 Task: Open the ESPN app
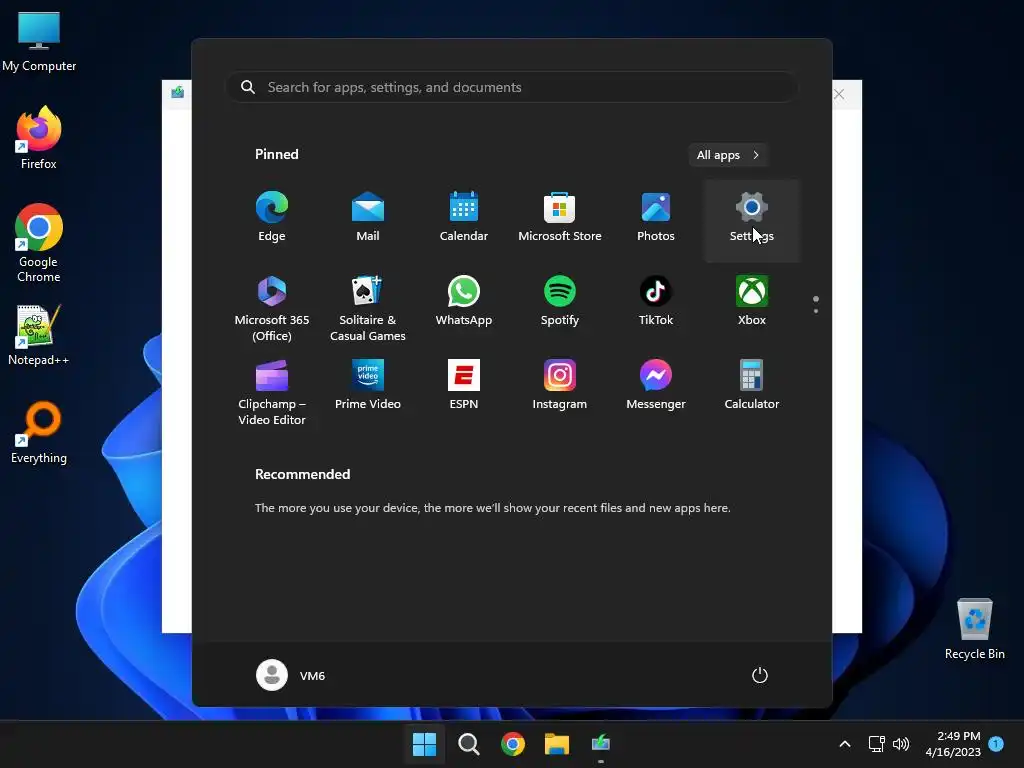[464, 386]
